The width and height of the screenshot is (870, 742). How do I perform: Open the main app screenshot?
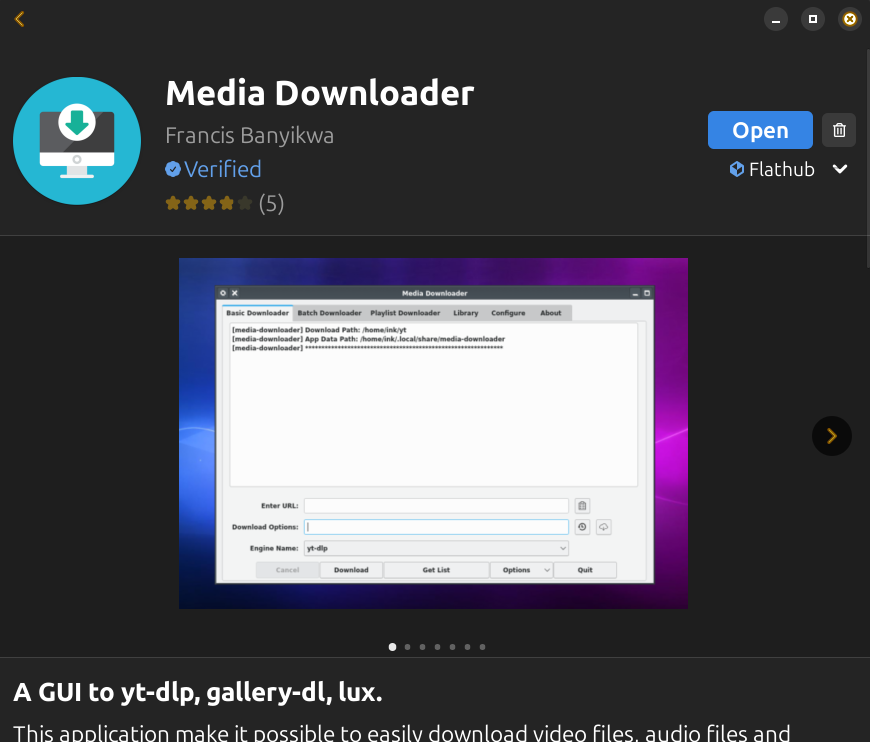click(433, 433)
